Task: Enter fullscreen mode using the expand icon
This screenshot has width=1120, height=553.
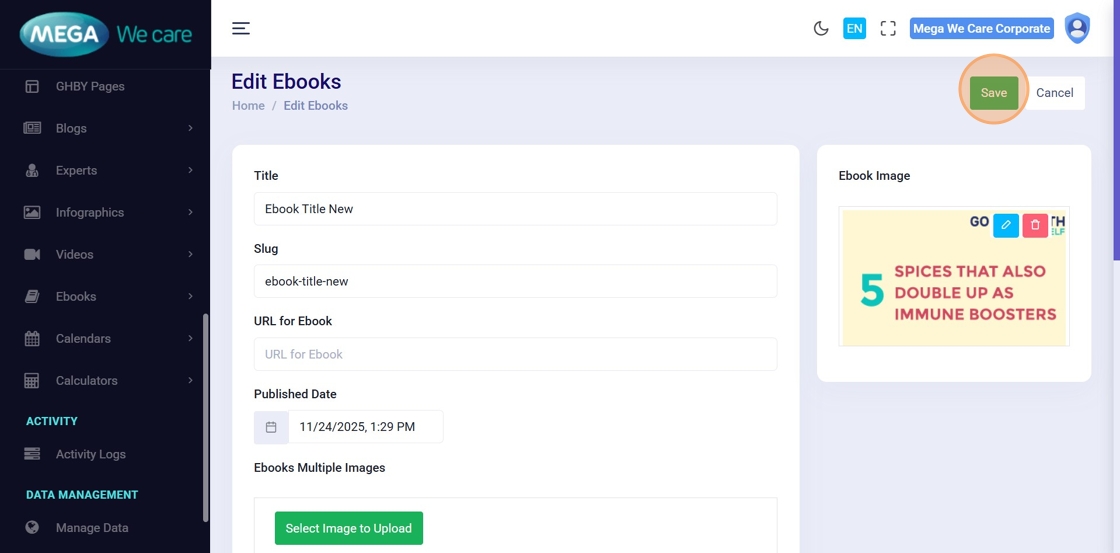Action: 888,28
